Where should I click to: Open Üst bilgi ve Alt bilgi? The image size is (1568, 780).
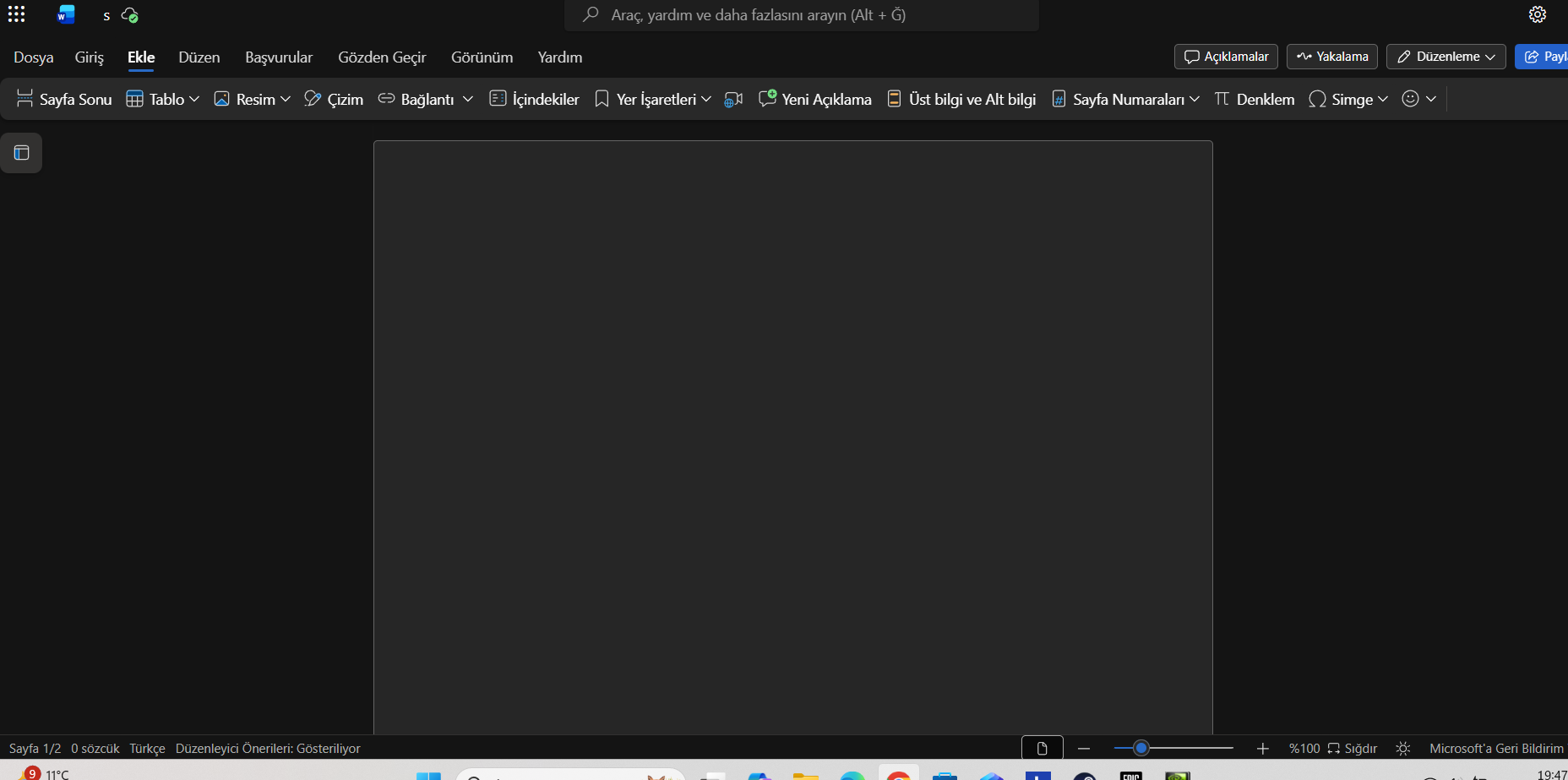pyautogui.click(x=961, y=99)
